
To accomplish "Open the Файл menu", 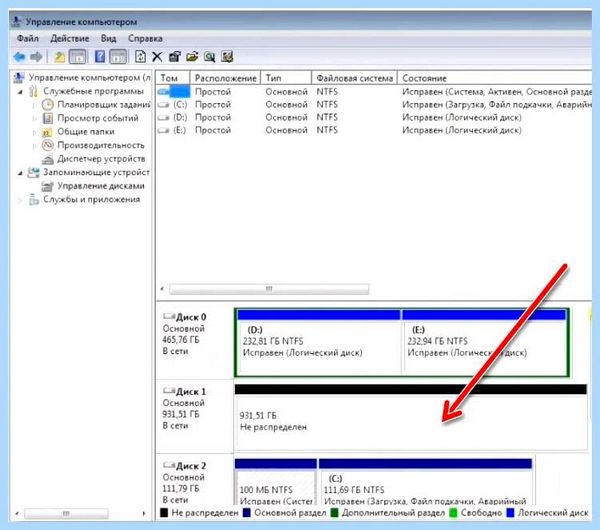I will pyautogui.click(x=28, y=39).
